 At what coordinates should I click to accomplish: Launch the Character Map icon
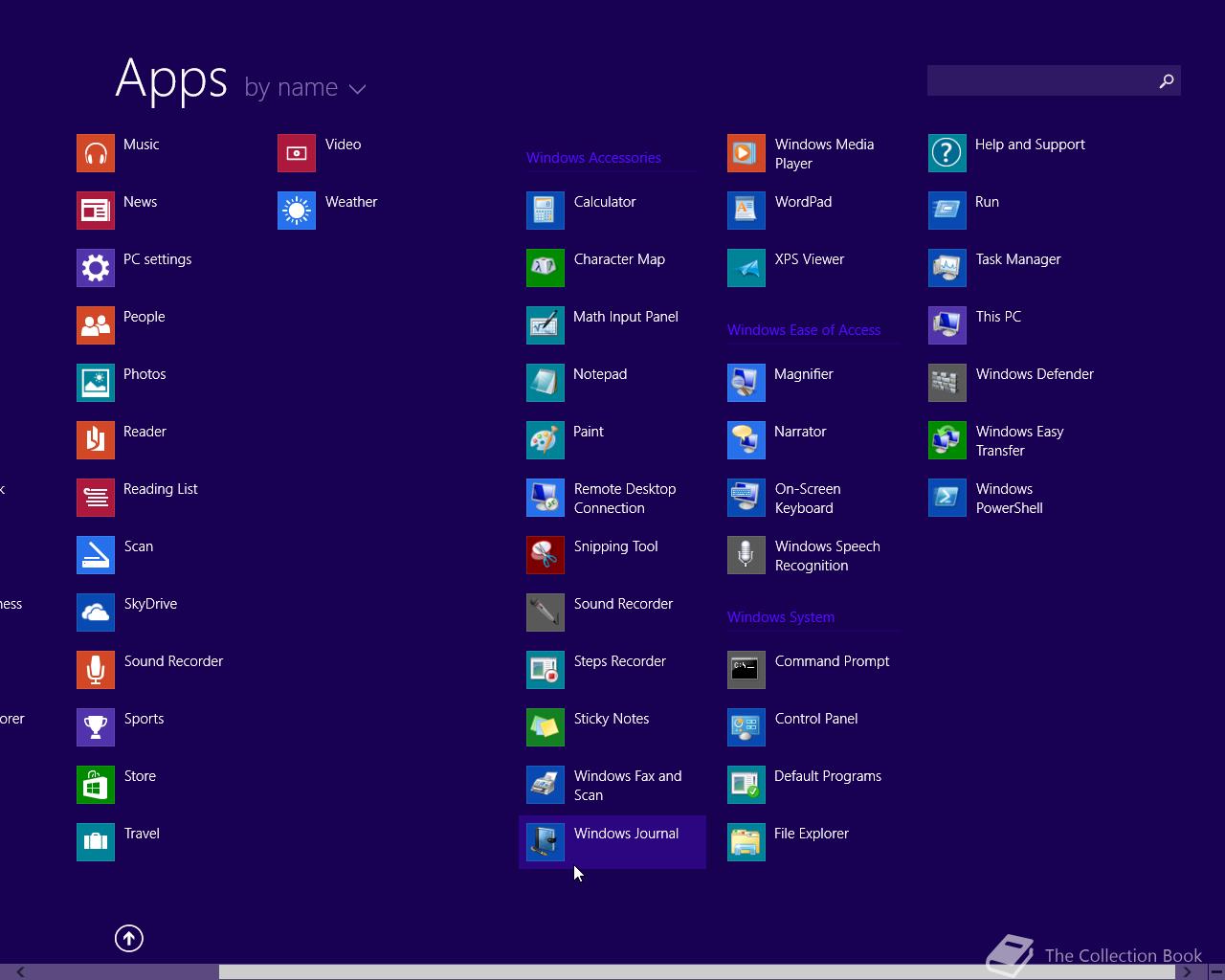point(546,268)
